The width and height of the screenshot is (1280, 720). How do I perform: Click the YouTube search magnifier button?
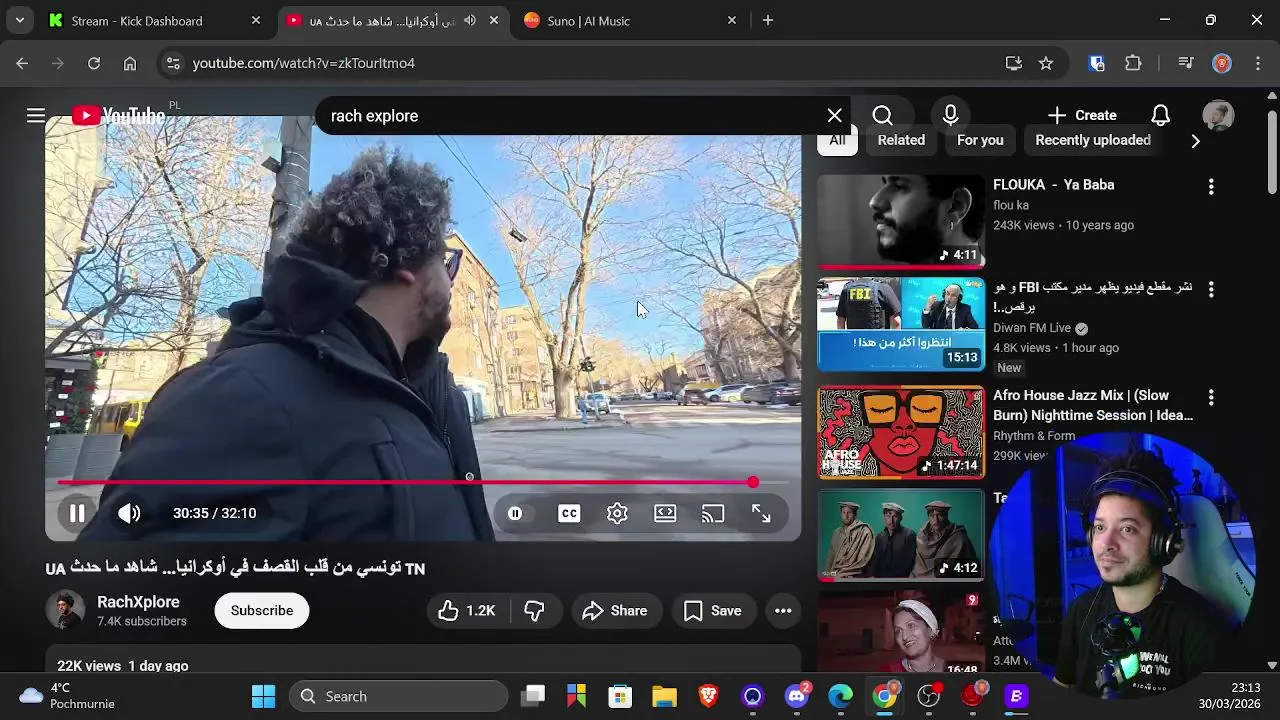point(882,116)
